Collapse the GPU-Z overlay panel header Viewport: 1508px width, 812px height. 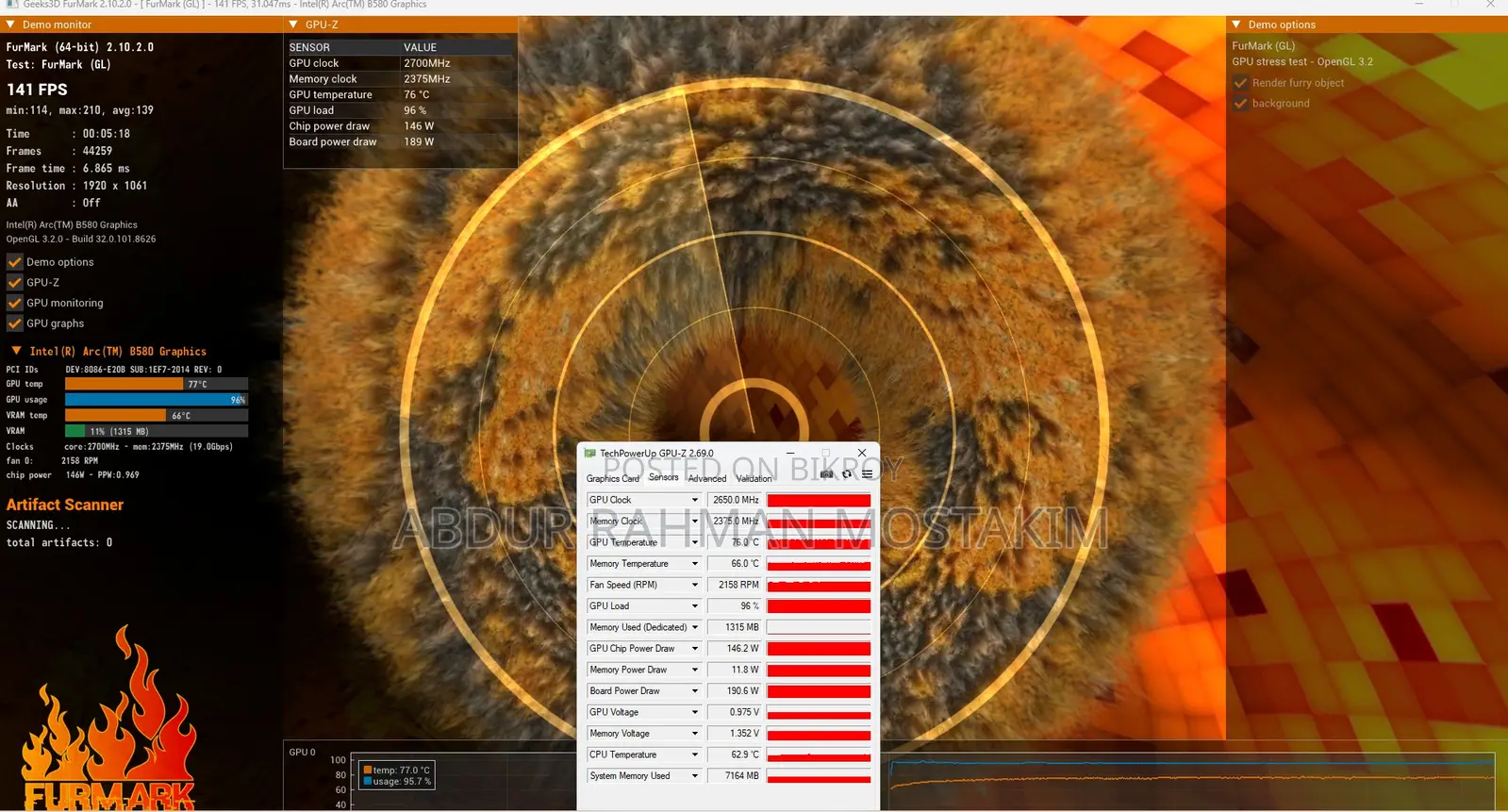pos(293,25)
